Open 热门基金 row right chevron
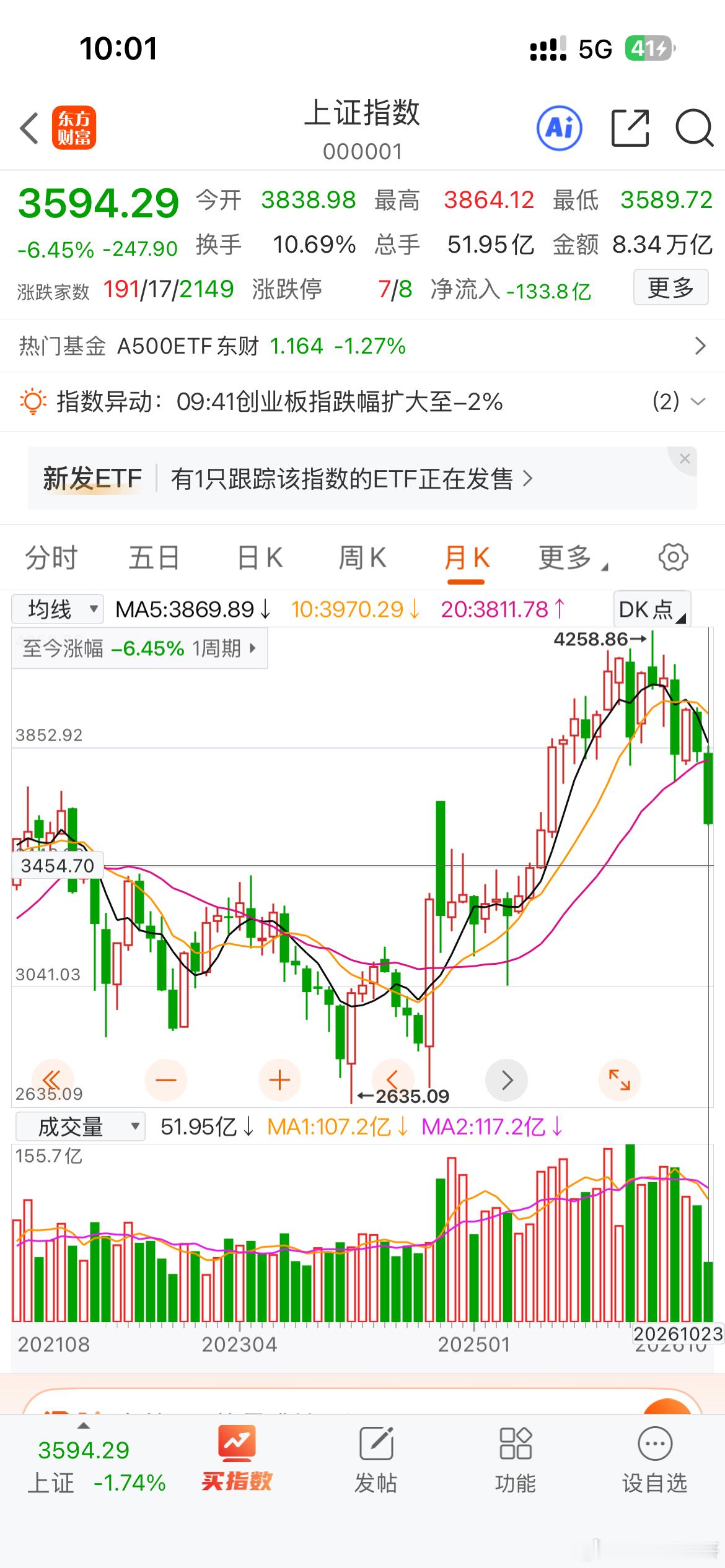 pos(700,346)
